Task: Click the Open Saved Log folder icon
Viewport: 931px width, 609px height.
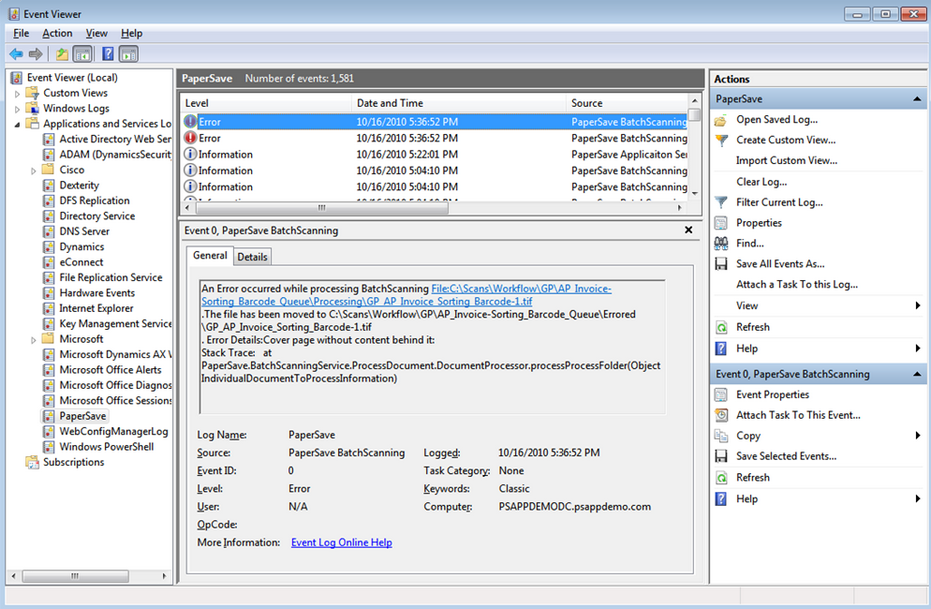Action: 721,120
